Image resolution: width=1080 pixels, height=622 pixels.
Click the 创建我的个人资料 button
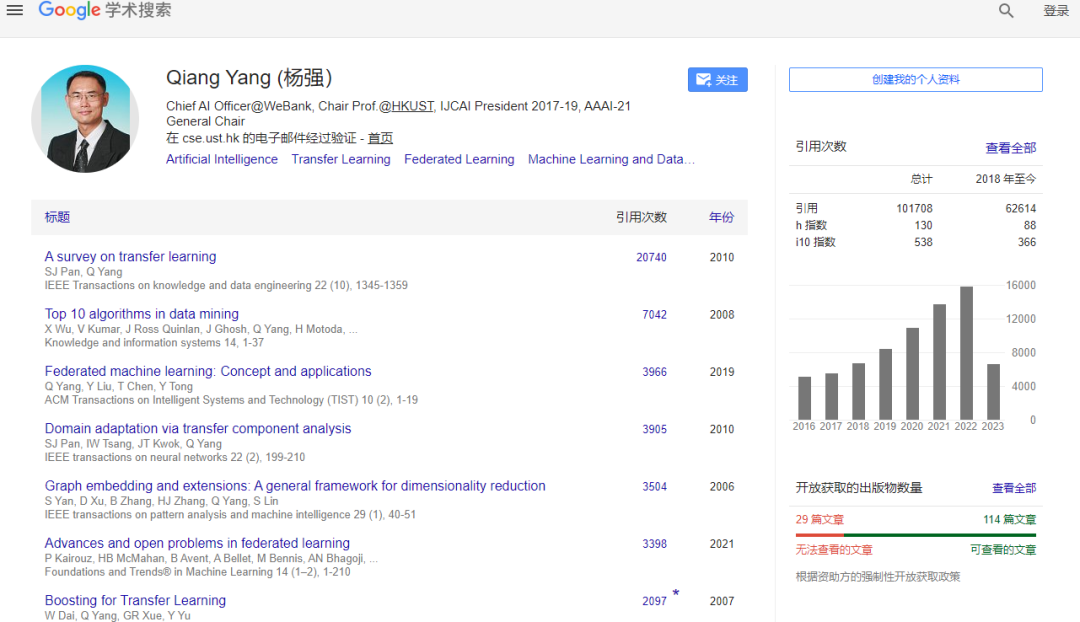coord(915,80)
